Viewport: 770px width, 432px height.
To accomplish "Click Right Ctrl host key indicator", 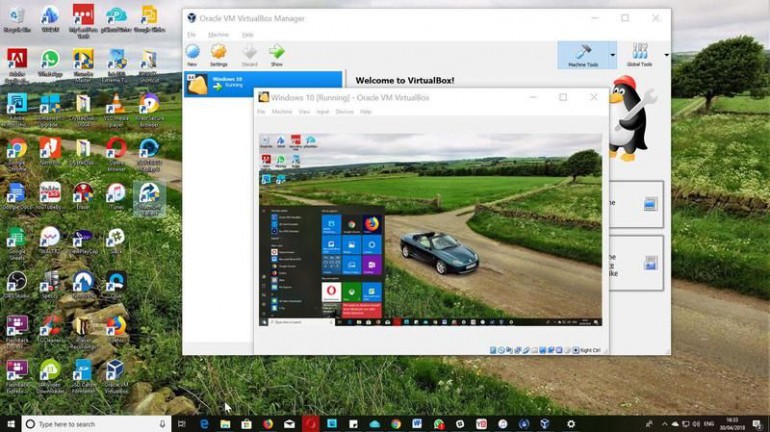I will pyautogui.click(x=590, y=351).
